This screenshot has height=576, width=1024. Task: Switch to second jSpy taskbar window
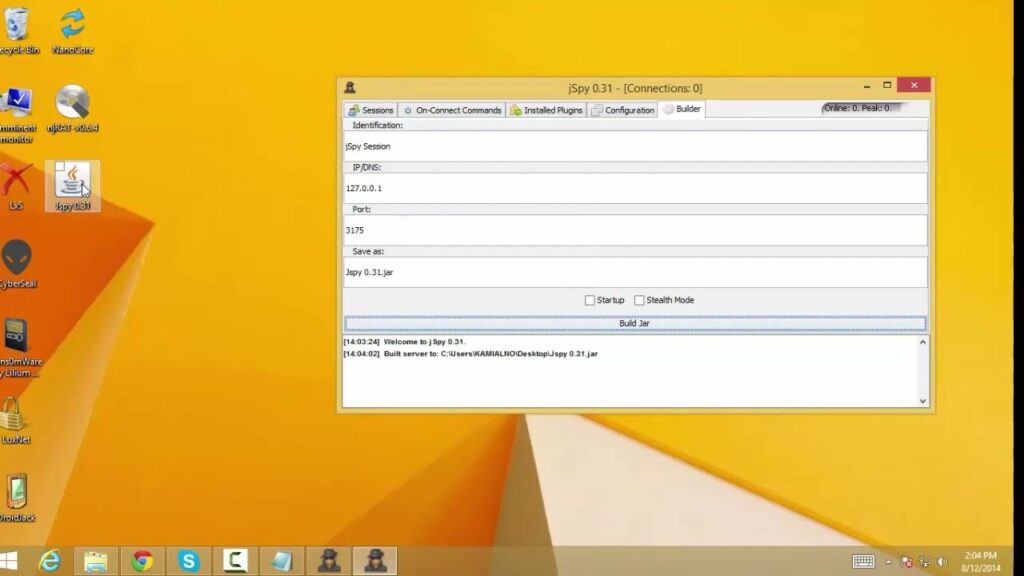tap(376, 561)
